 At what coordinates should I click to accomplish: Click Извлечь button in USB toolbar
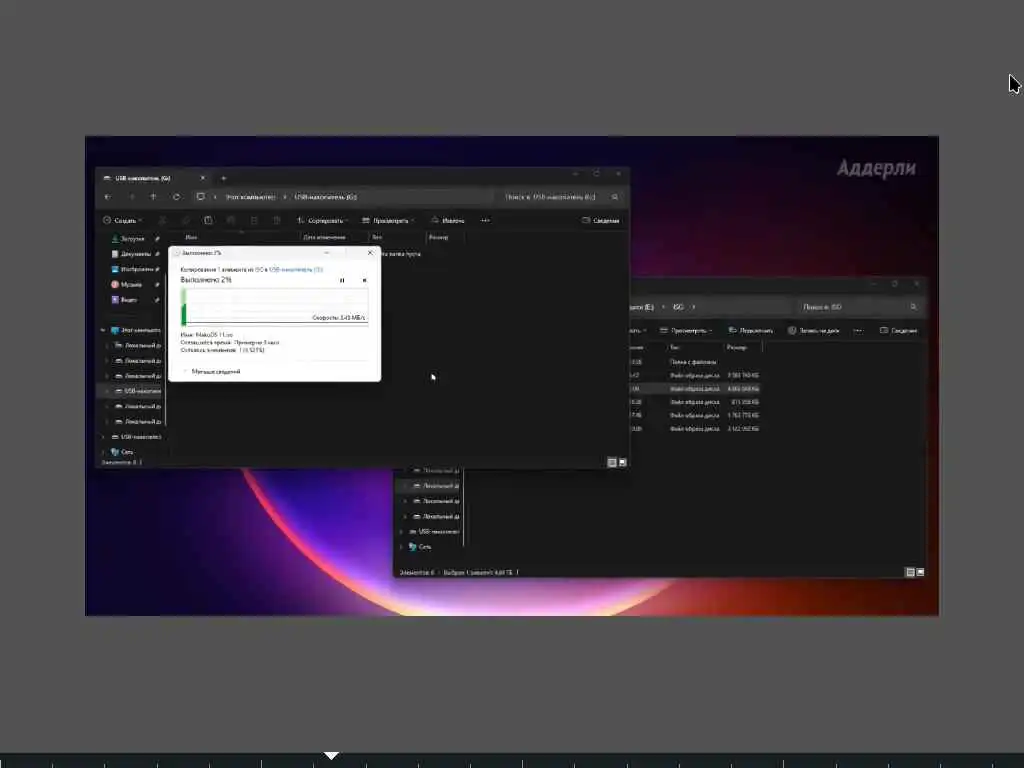click(x=447, y=221)
